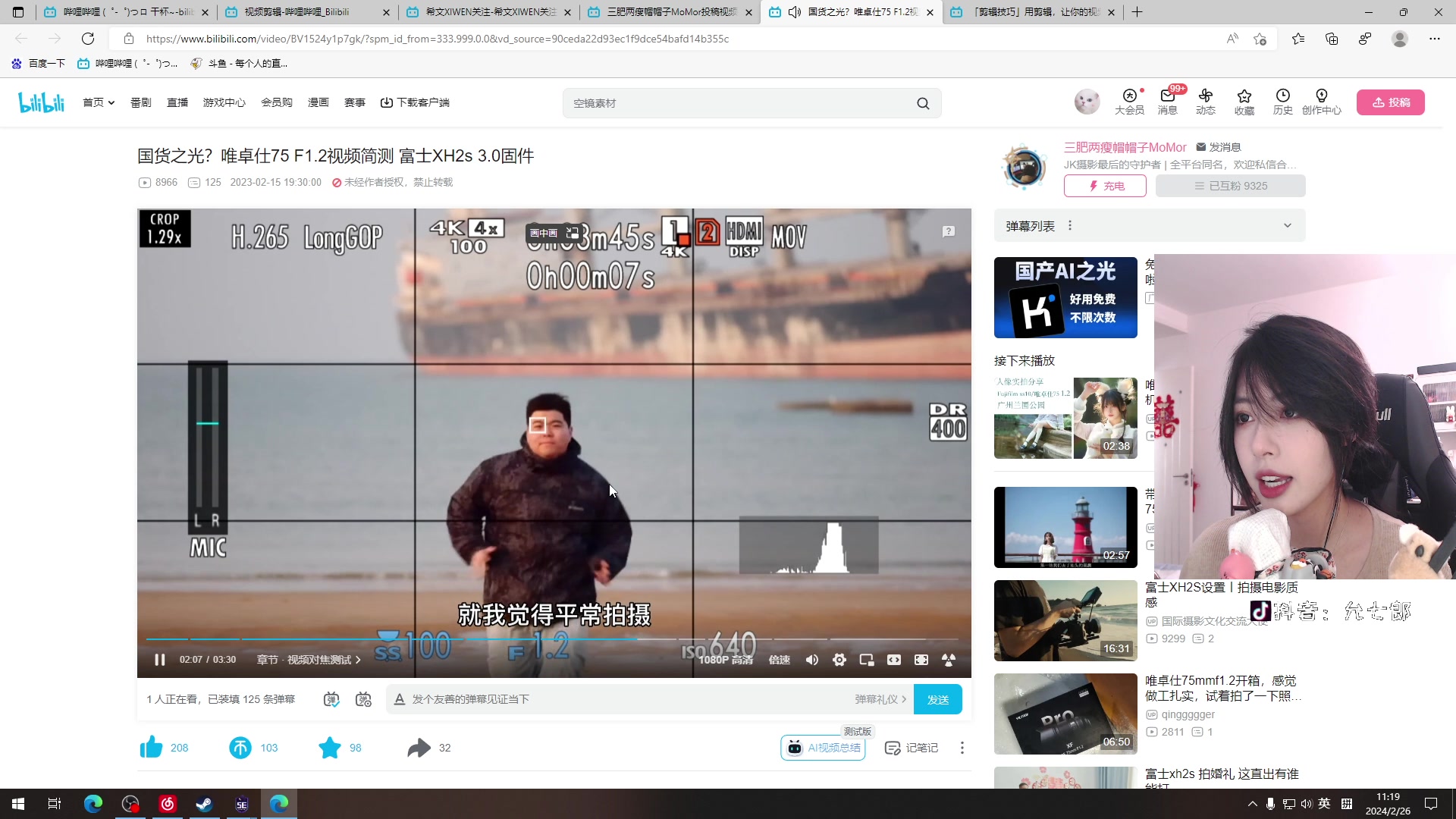The width and height of the screenshot is (1456, 819).
Task: Click the 投稿 upload button
Action: point(1391,102)
